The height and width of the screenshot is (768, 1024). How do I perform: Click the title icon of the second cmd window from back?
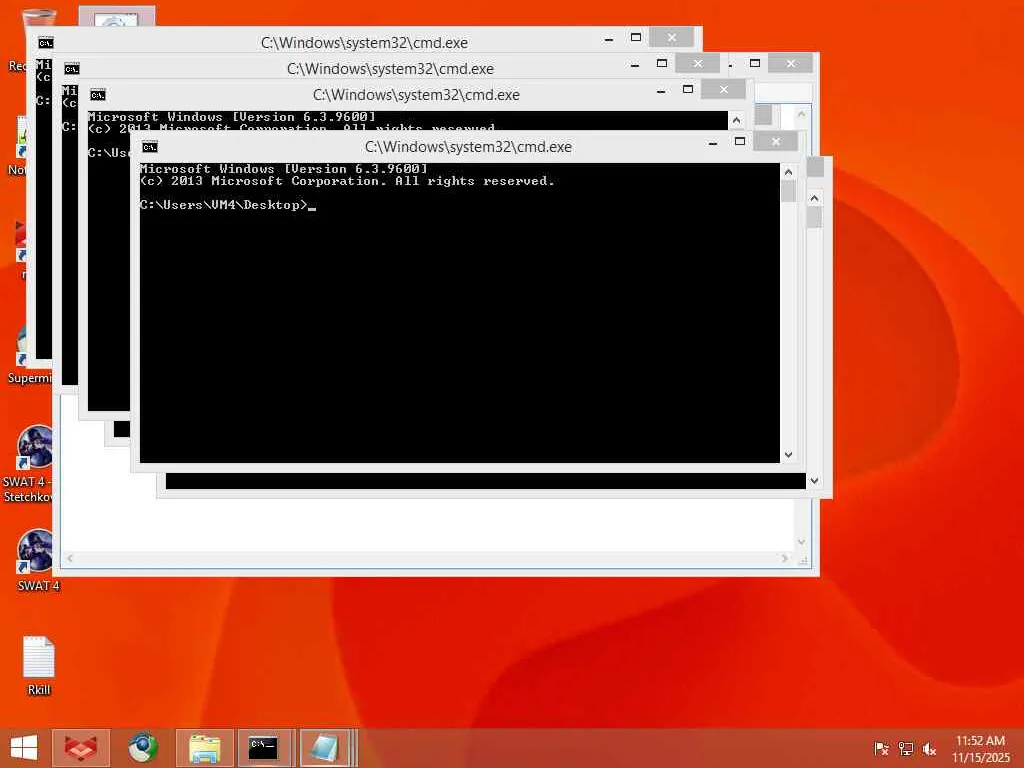click(x=71, y=69)
